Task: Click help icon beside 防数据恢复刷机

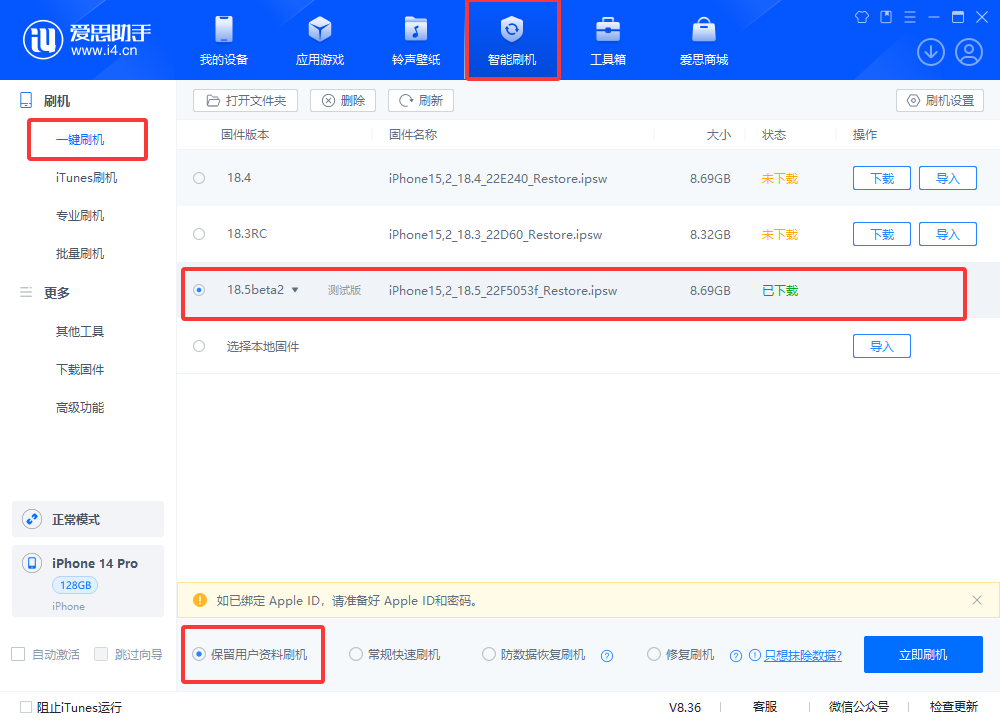Action: [606, 656]
